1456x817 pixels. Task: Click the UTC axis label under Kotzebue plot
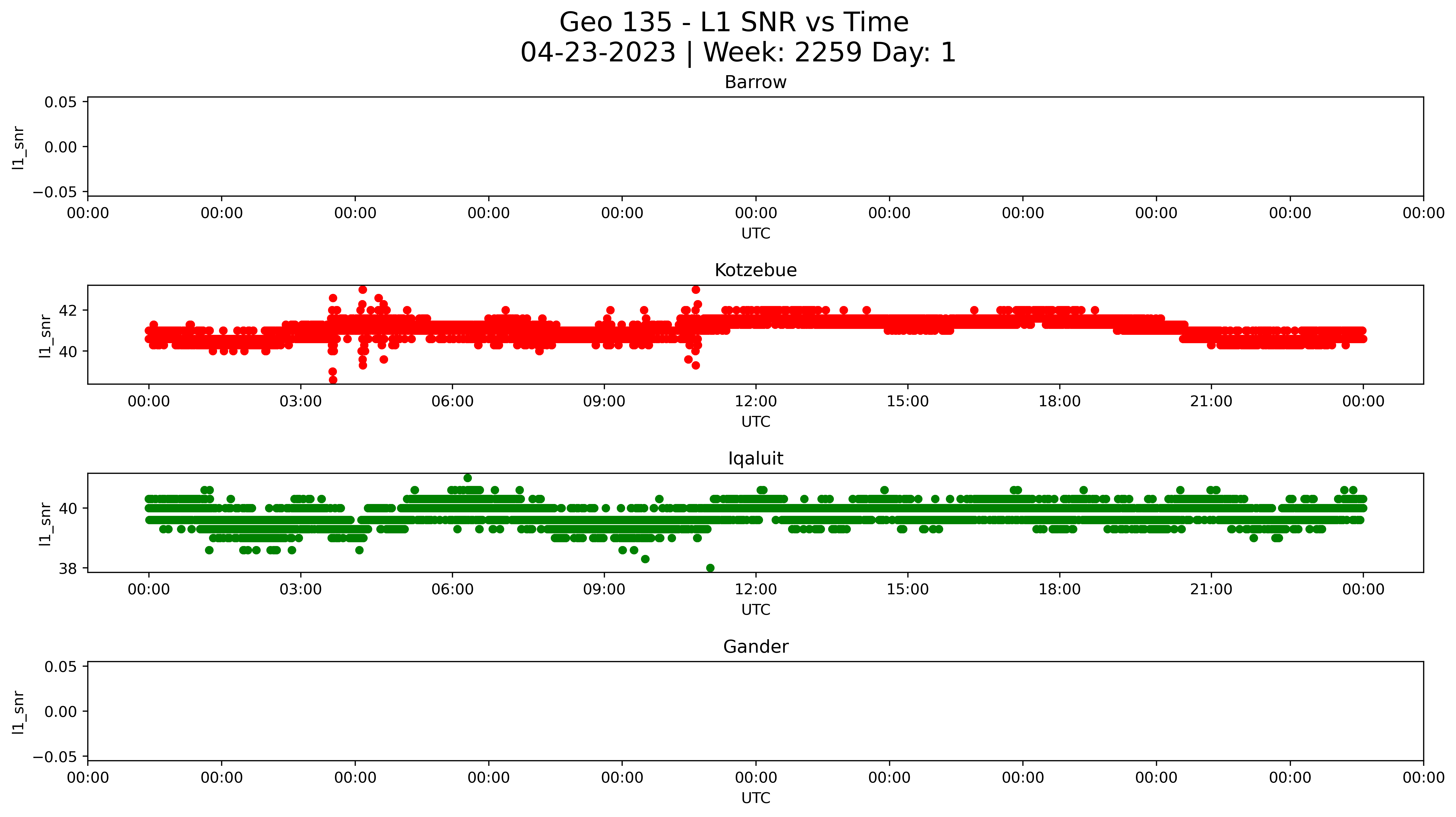click(x=756, y=422)
